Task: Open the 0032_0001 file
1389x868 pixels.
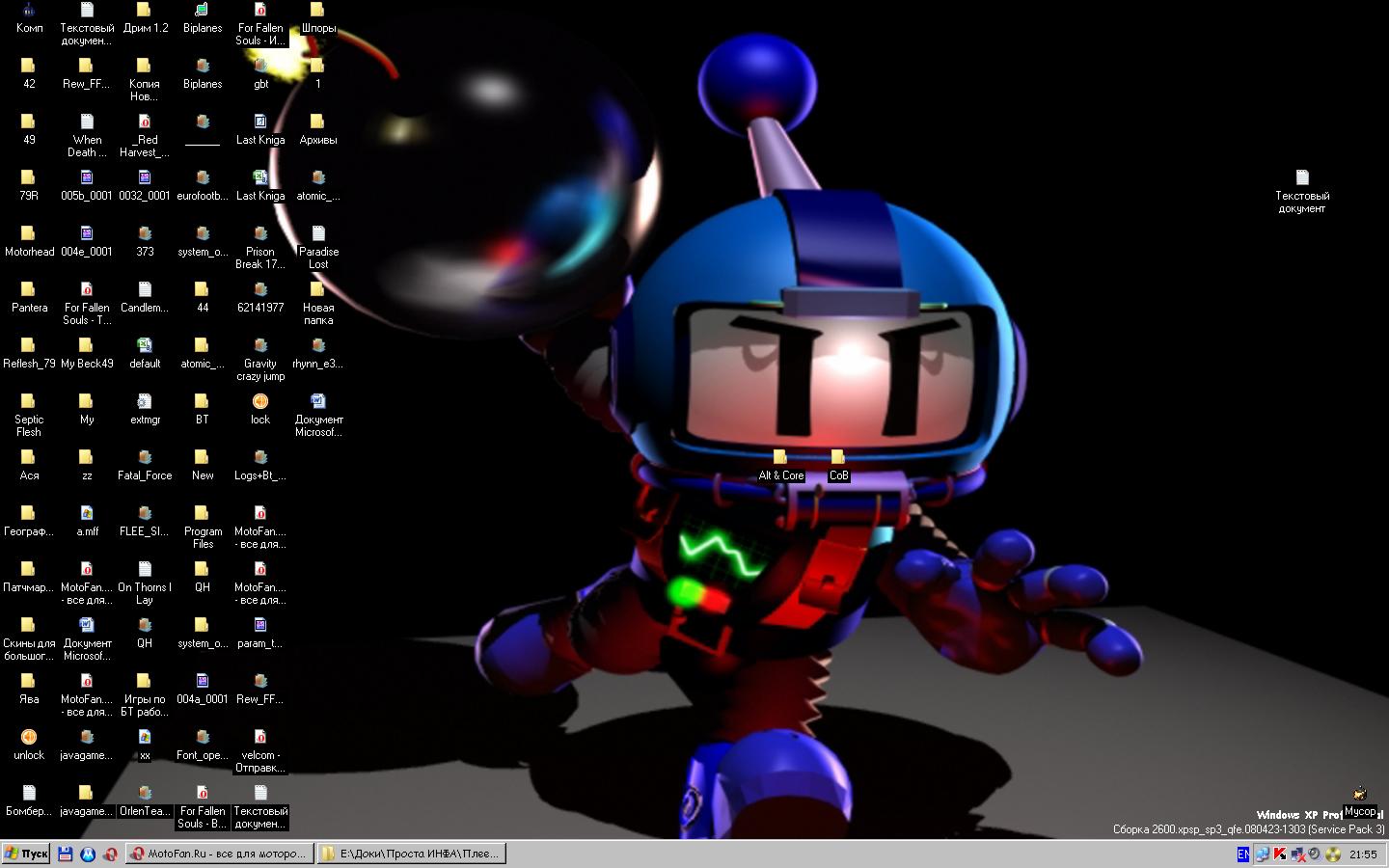Action: pos(145,185)
